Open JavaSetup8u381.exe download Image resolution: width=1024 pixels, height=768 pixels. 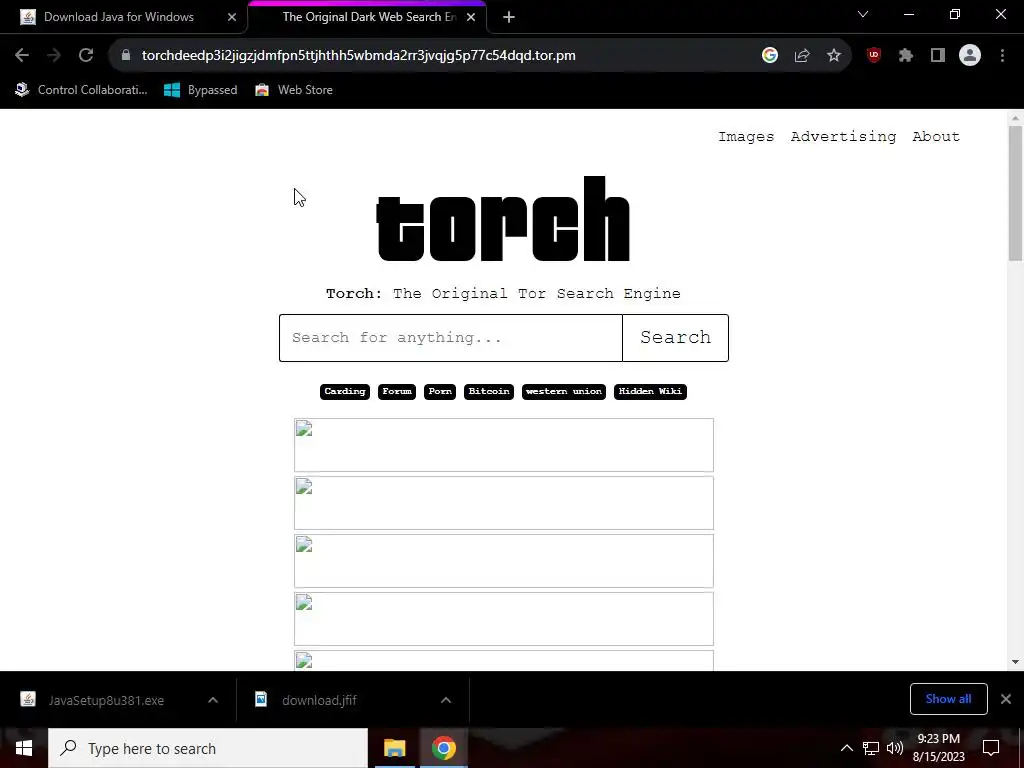[x=106, y=700]
